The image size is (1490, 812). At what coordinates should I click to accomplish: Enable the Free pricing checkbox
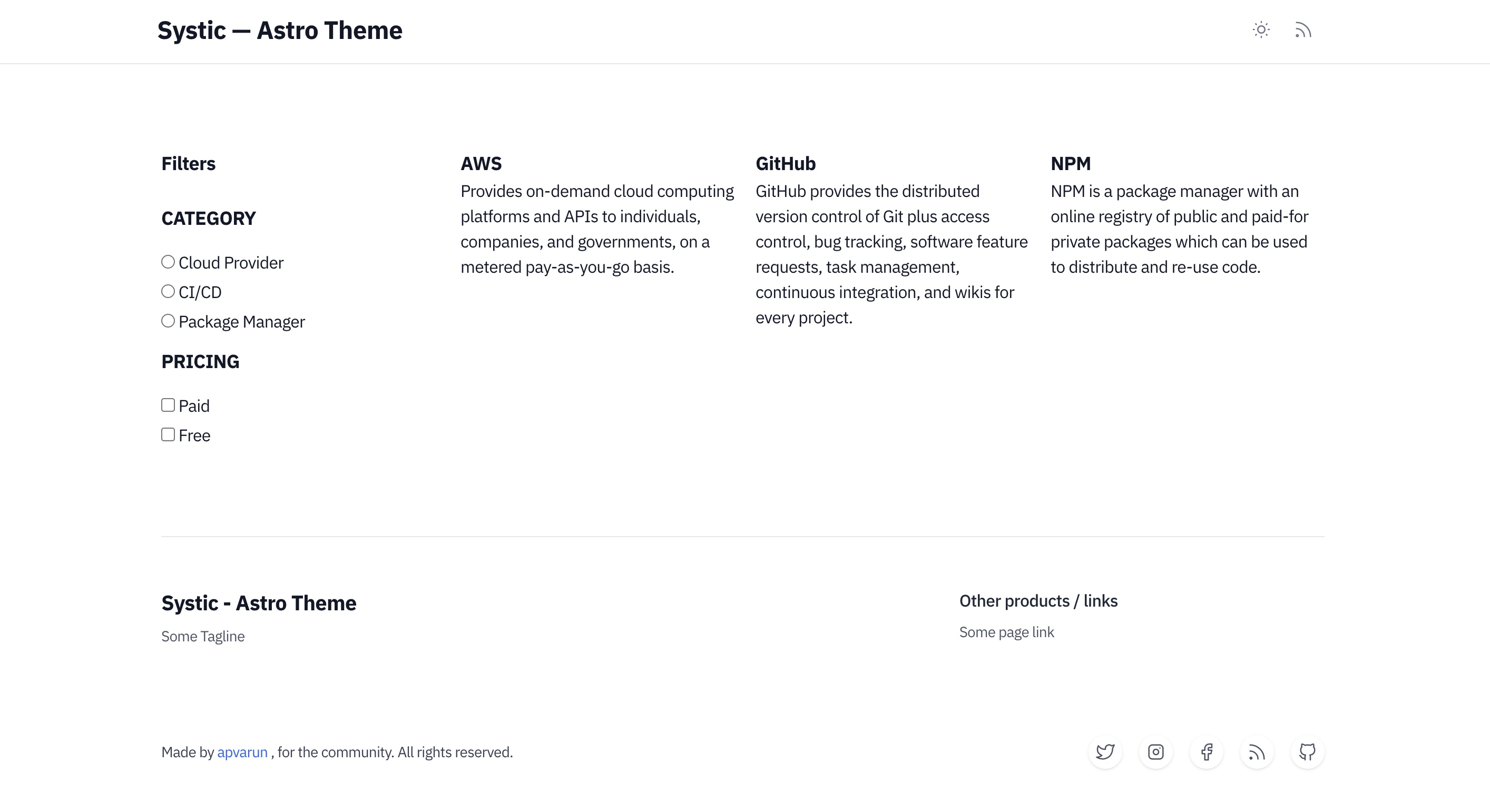(168, 434)
